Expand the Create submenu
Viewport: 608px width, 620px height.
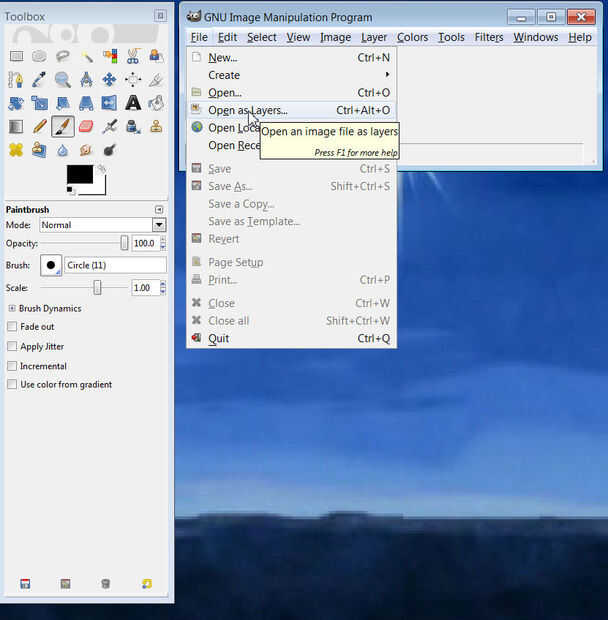coord(292,75)
